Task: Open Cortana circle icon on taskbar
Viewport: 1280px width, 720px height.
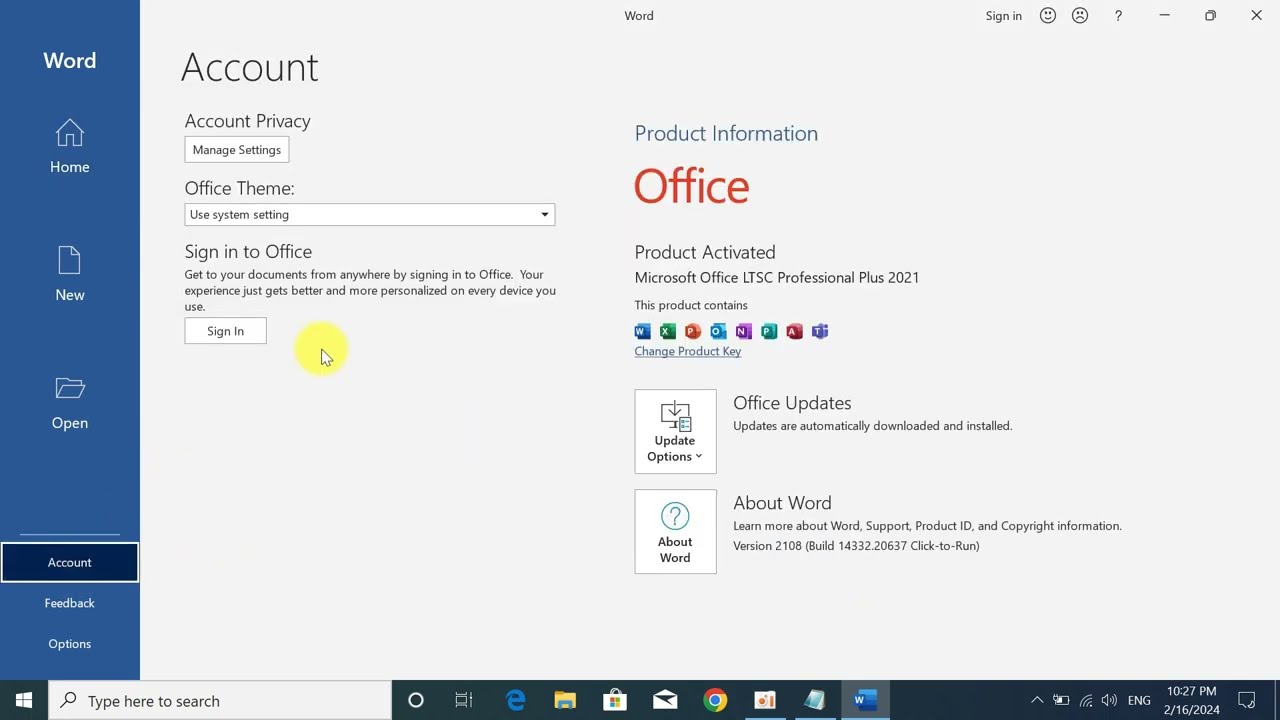Action: [x=415, y=700]
